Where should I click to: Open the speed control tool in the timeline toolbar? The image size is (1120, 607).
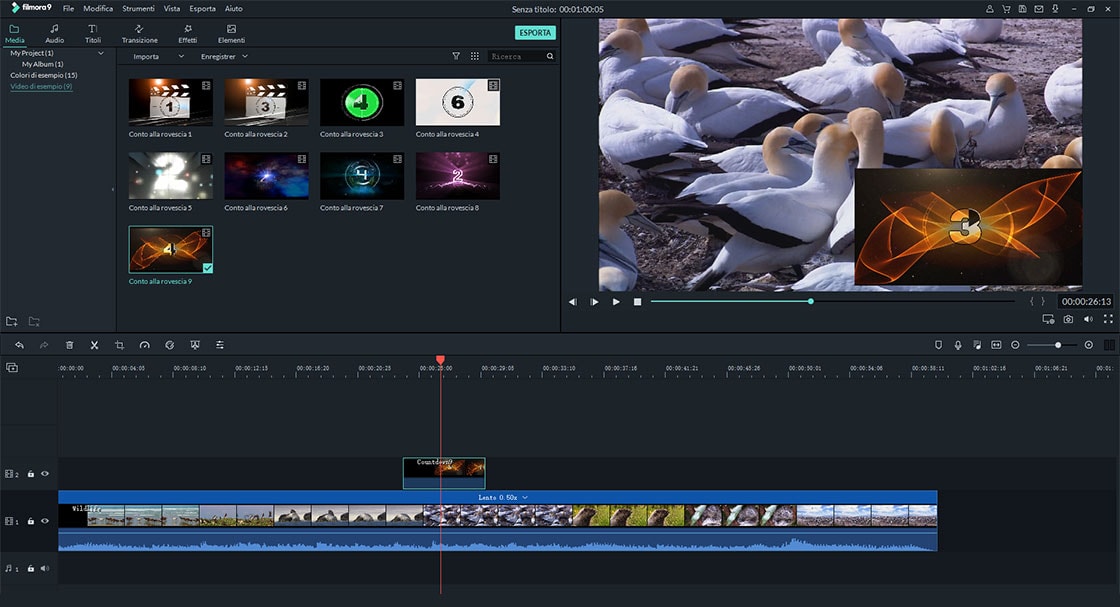click(x=144, y=345)
